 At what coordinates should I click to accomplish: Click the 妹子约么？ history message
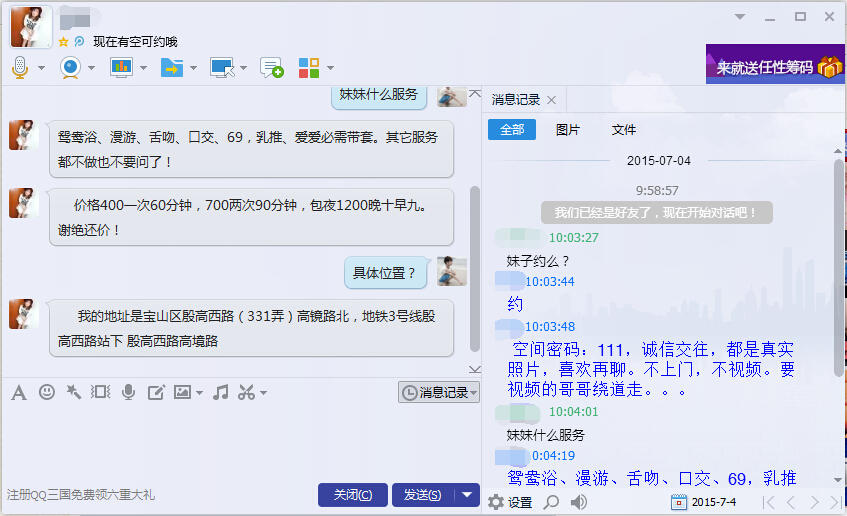click(537, 262)
